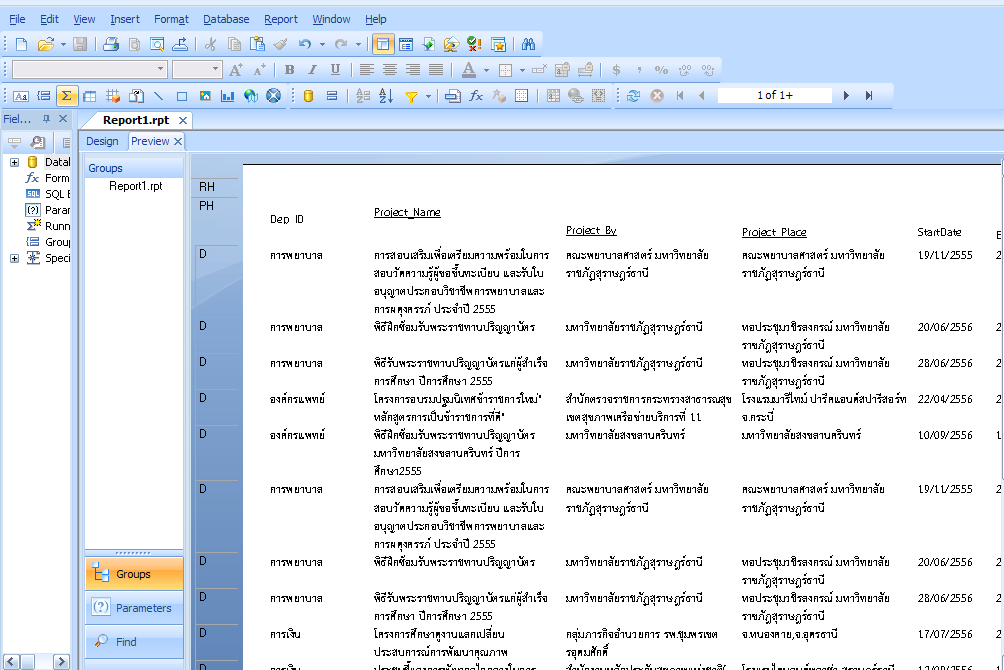Open undo history dropdown arrow
1004x670 pixels.
point(322,44)
